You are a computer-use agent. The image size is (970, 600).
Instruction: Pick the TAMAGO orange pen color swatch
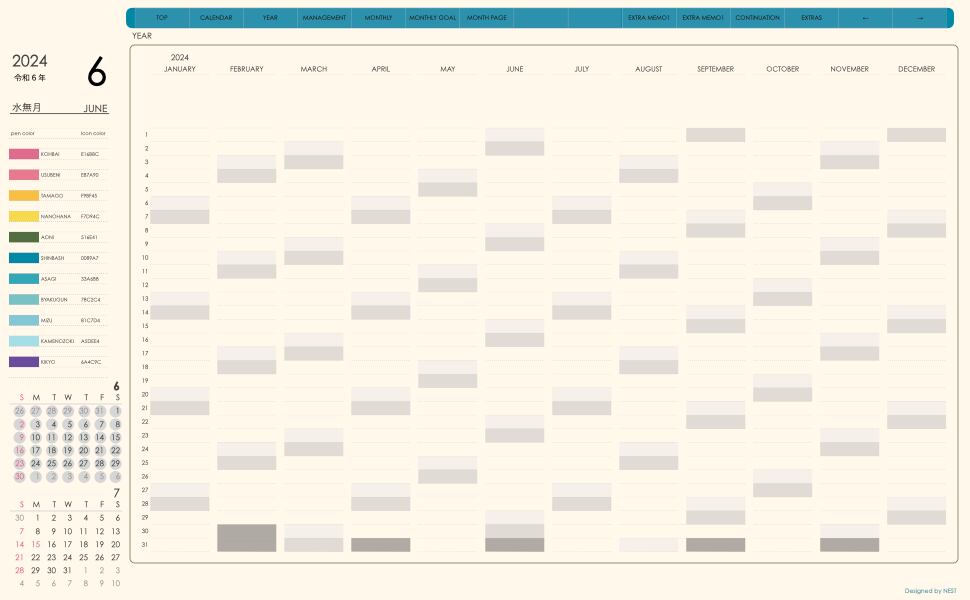[x=24, y=195]
